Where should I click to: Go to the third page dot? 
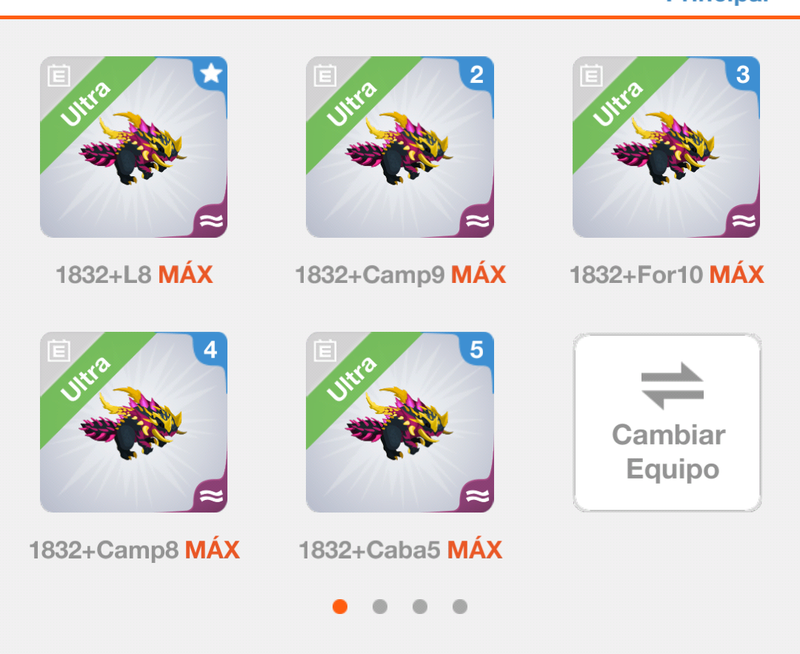click(420, 607)
